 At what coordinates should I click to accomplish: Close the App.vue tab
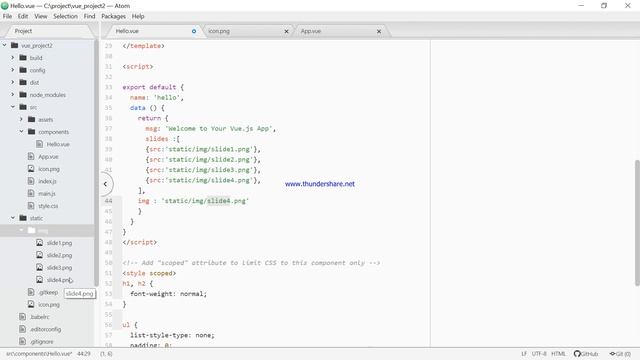[379, 31]
